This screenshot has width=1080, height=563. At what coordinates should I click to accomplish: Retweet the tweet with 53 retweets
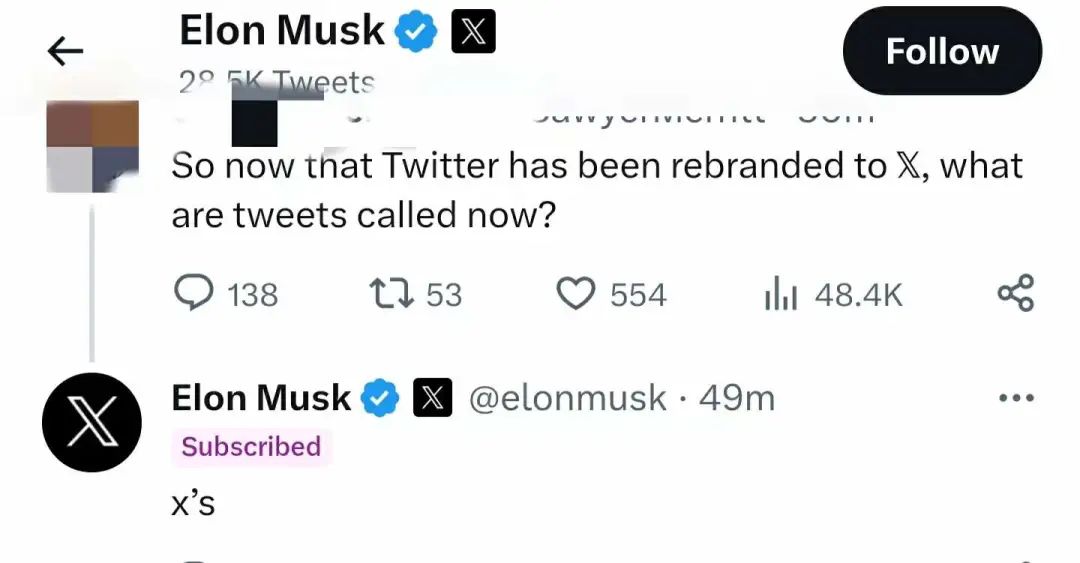click(388, 294)
